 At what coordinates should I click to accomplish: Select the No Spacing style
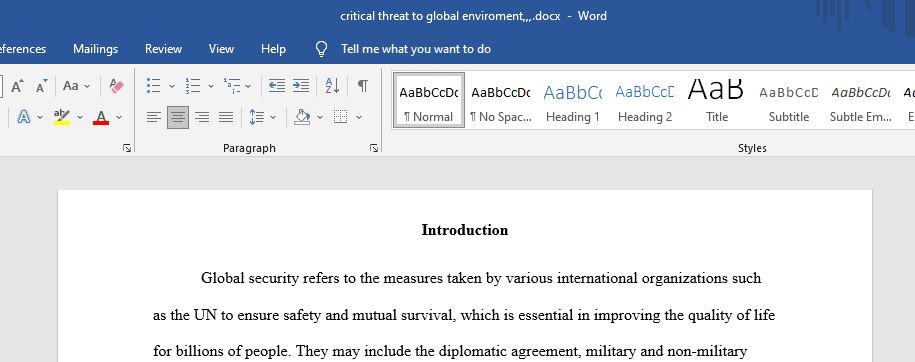501,99
